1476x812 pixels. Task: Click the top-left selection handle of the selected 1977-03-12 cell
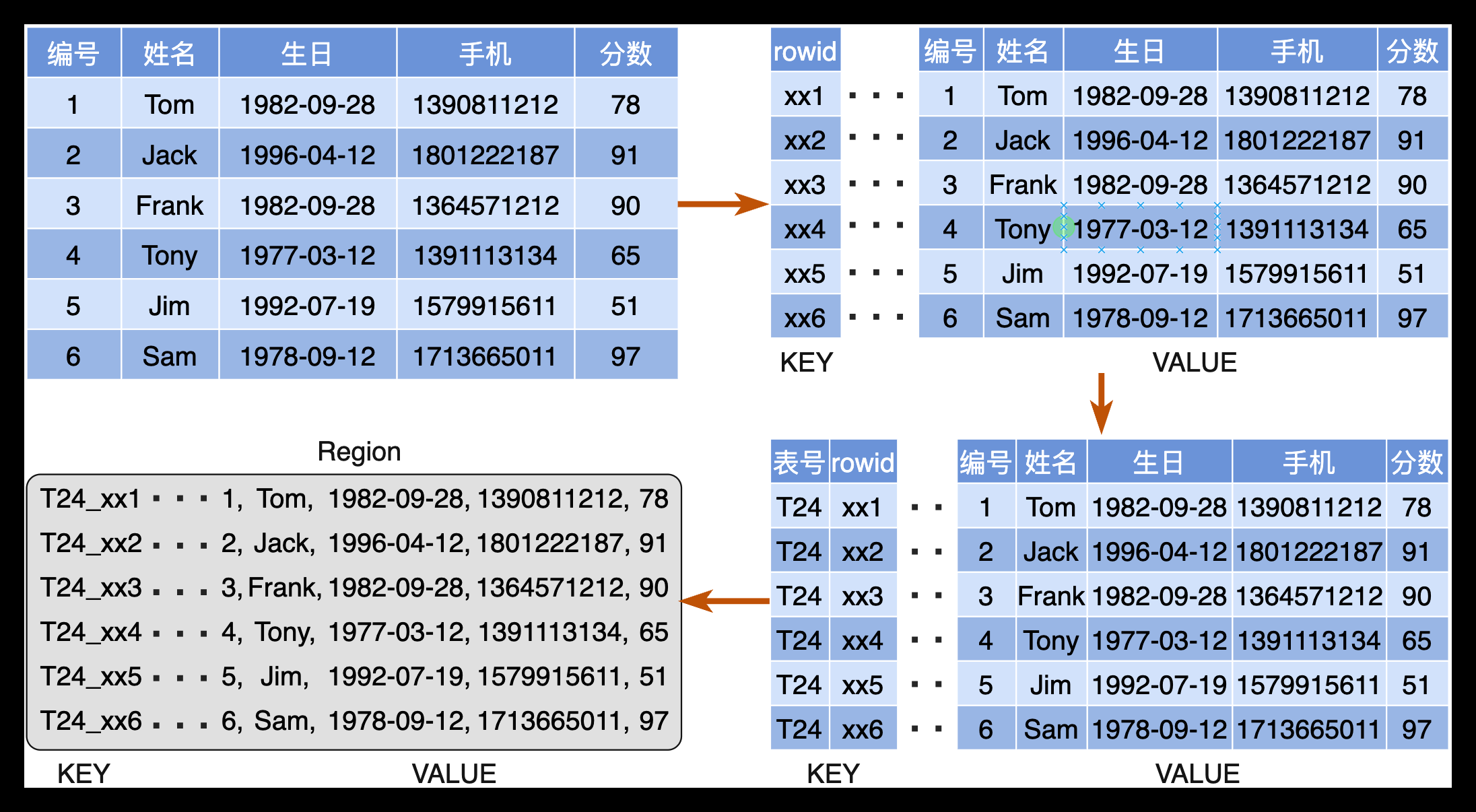1064,205
